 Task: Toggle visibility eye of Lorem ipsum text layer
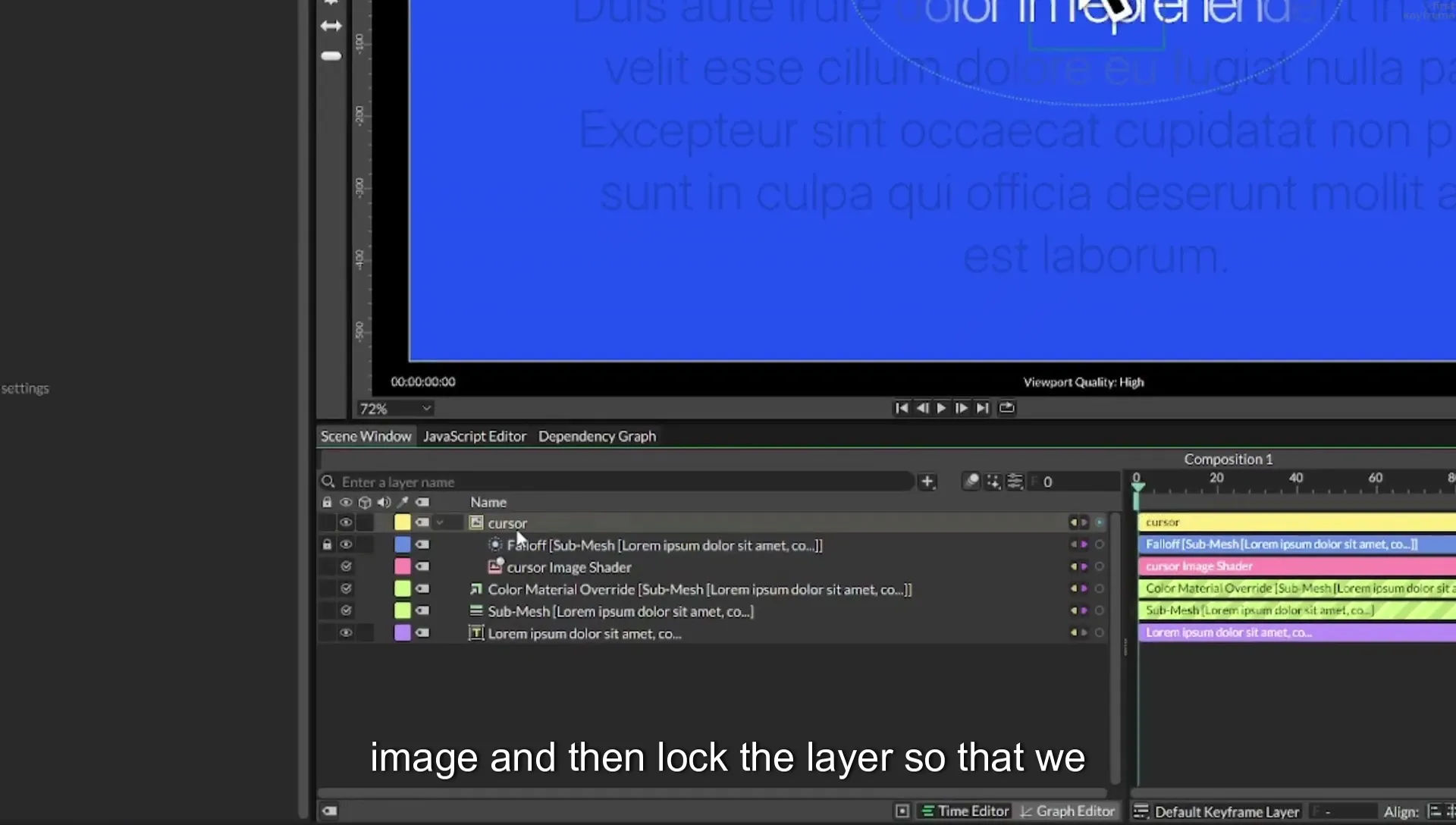(346, 632)
